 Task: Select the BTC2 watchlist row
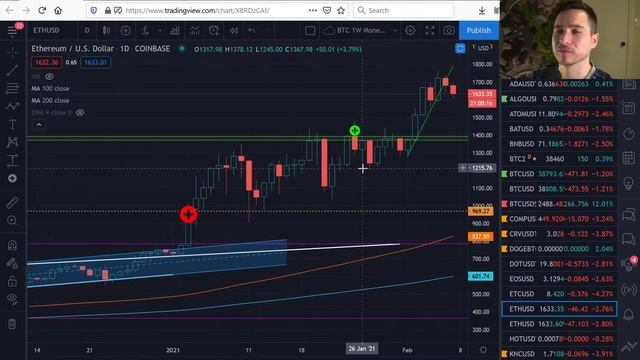[559, 159]
